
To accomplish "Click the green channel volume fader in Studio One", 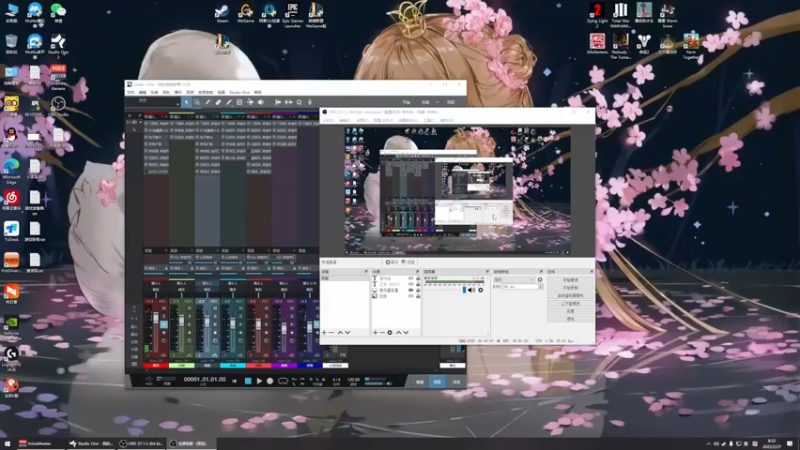I will (x=181, y=322).
